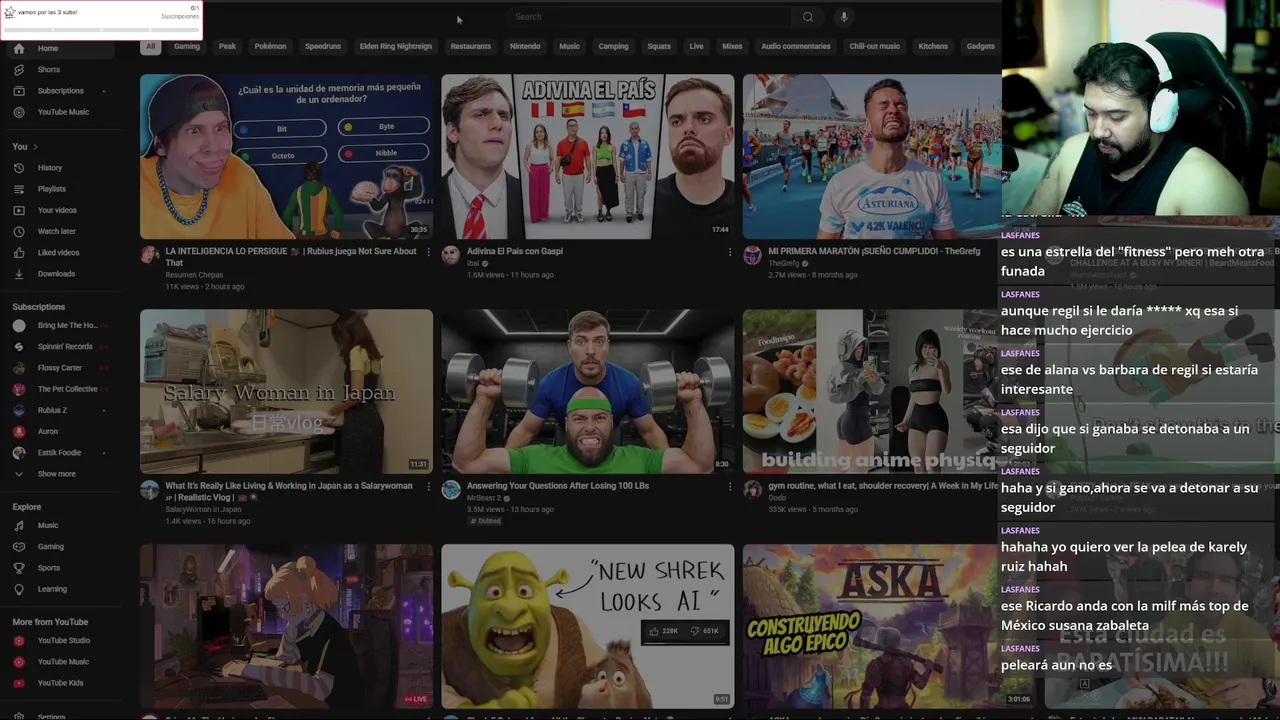Open TheGrefg channel avatar beside marathon video

coord(752,255)
